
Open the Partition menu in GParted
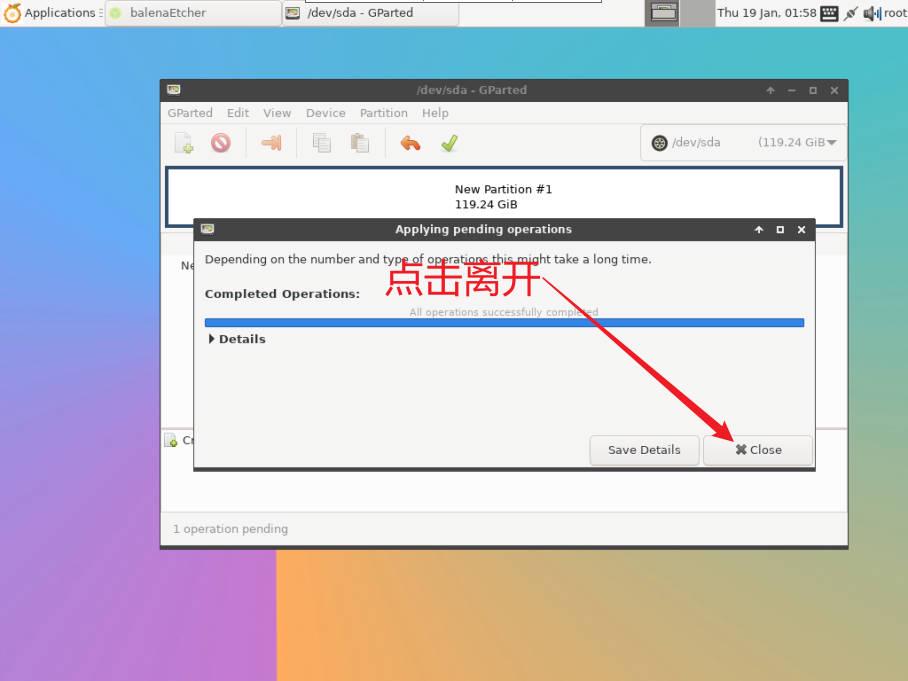click(x=383, y=113)
